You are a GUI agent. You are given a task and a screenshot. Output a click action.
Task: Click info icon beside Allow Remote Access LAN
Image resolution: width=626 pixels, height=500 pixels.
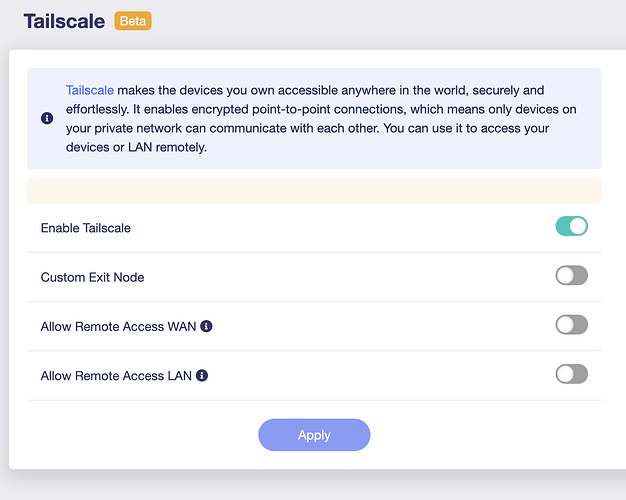click(x=202, y=376)
